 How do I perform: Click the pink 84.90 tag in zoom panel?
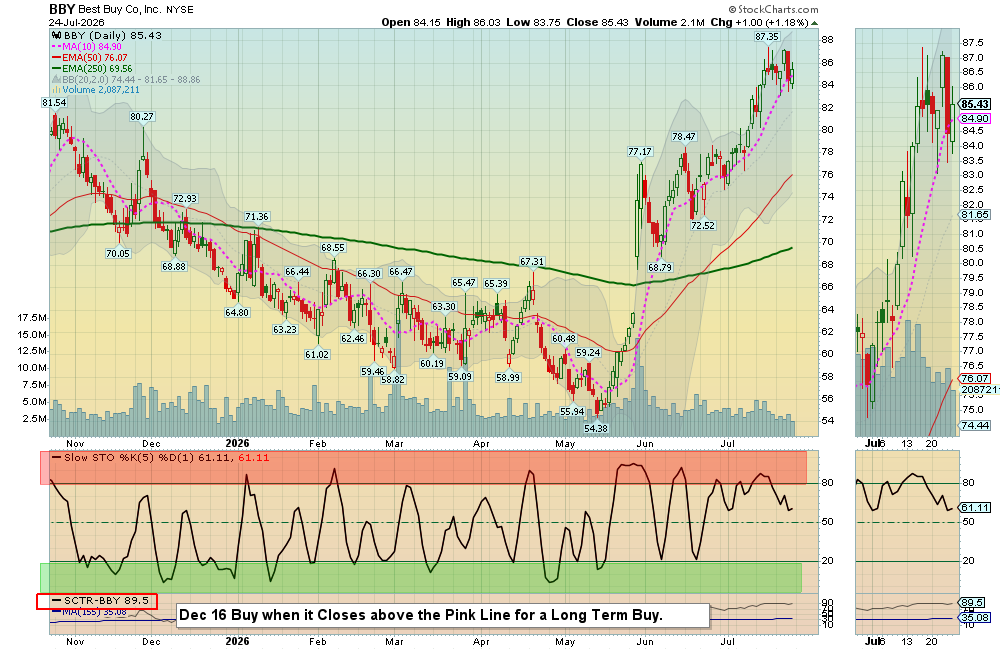point(975,118)
